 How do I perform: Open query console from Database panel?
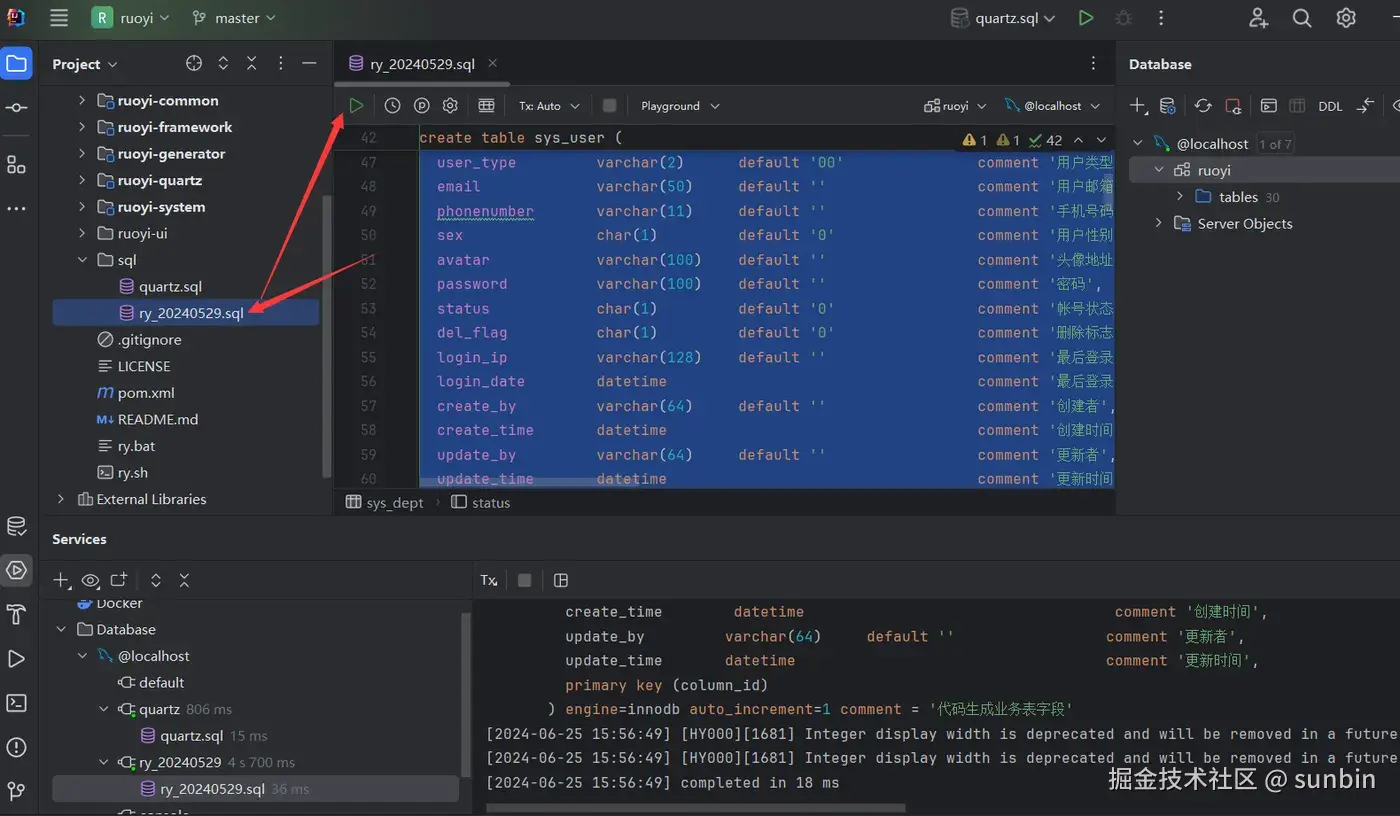[1268, 106]
